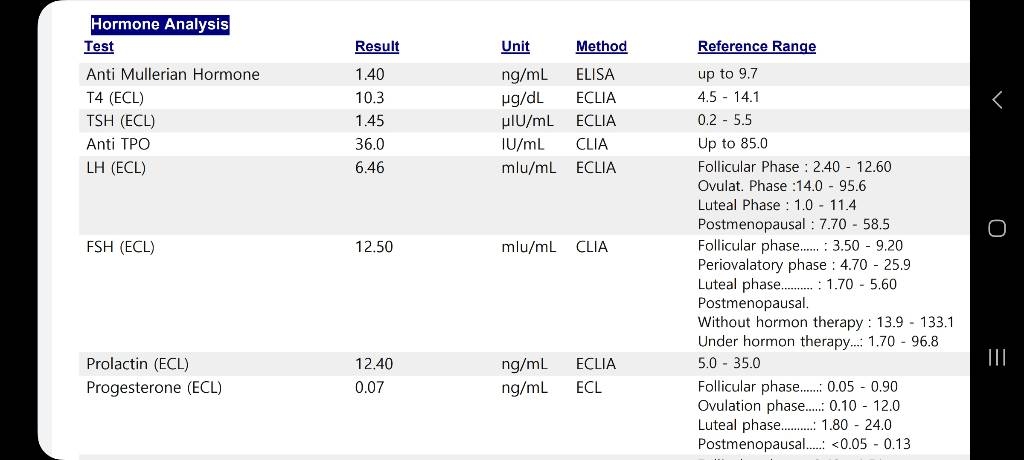Click the Reference Range column header
1024x460 pixels.
[x=757, y=46]
